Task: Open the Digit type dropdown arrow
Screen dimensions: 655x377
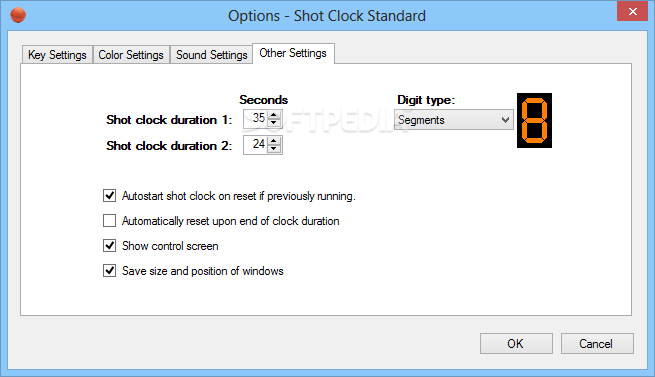Action: pyautogui.click(x=505, y=120)
